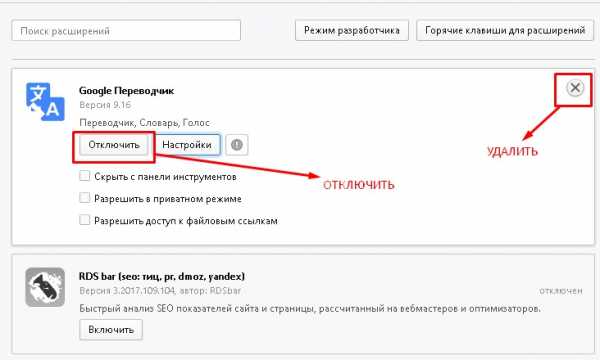This screenshot has height=360, width=600.
Task: Tick the Скрыть с панели инструментов checkbox
Action: [x=85, y=176]
